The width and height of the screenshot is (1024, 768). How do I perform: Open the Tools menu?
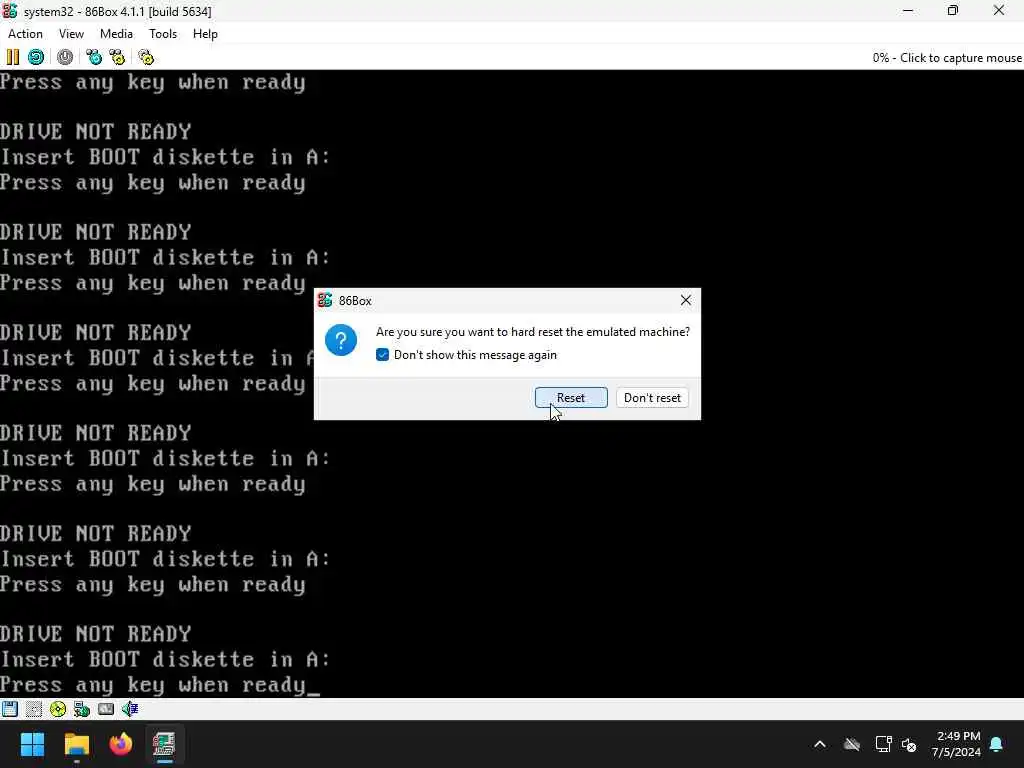pos(163,34)
